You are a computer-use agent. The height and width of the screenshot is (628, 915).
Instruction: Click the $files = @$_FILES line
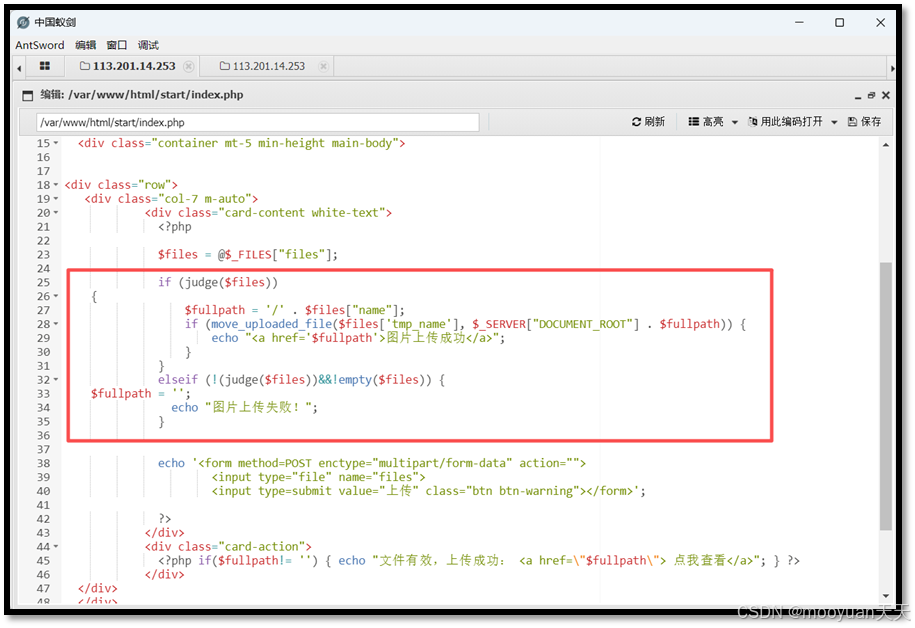tap(247, 254)
